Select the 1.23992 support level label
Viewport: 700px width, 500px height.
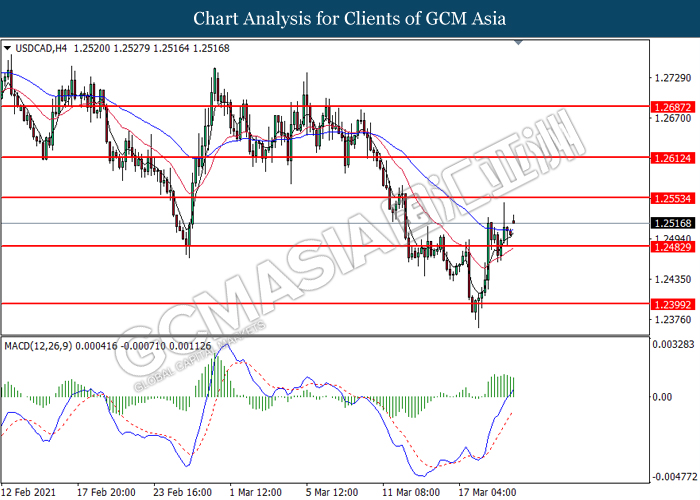click(x=673, y=304)
